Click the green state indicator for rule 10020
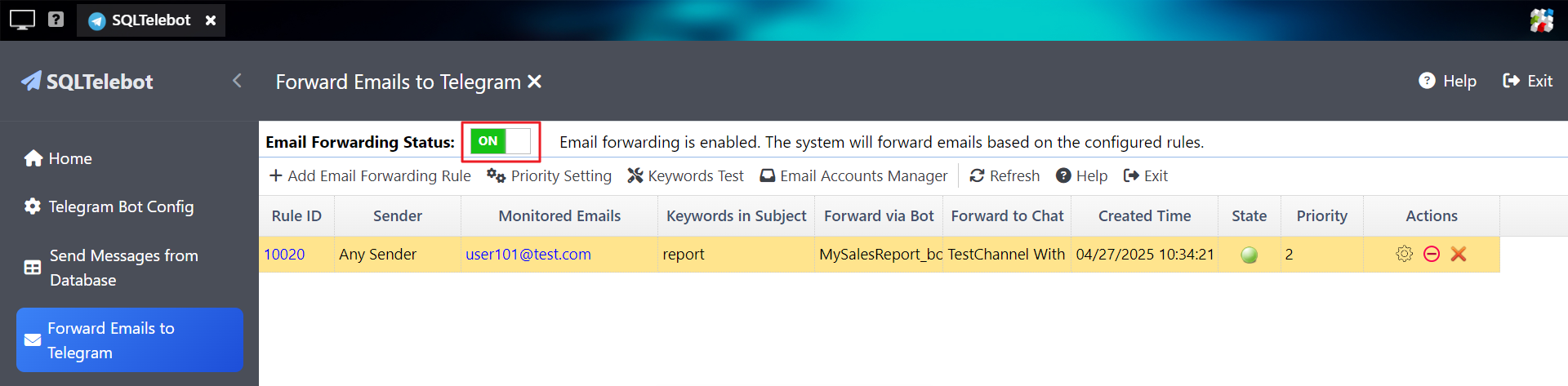 (1249, 255)
